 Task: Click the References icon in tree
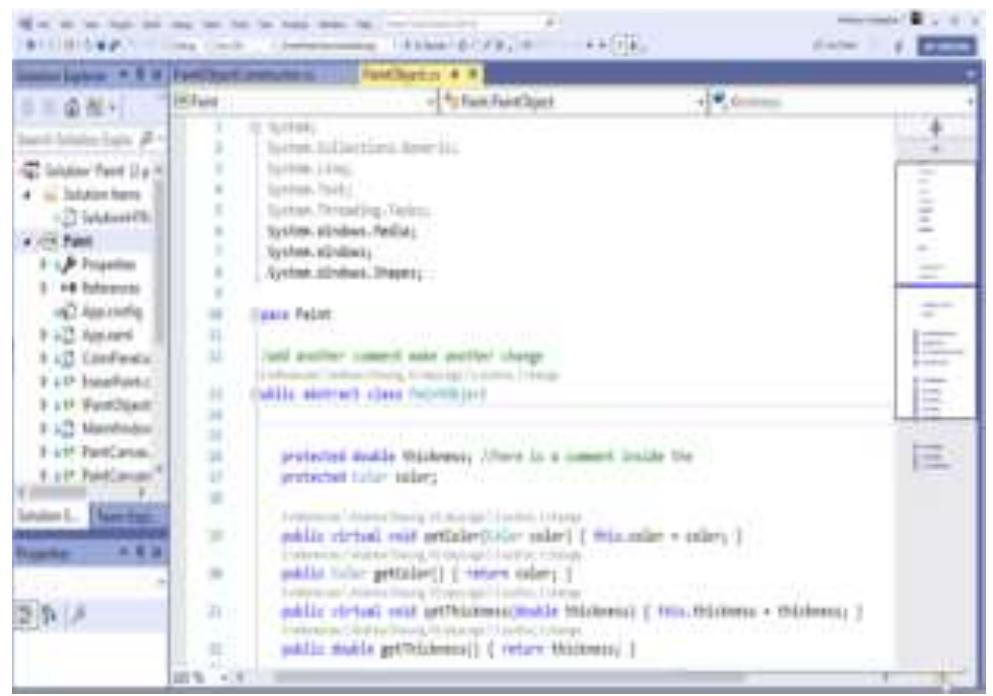click(68, 288)
